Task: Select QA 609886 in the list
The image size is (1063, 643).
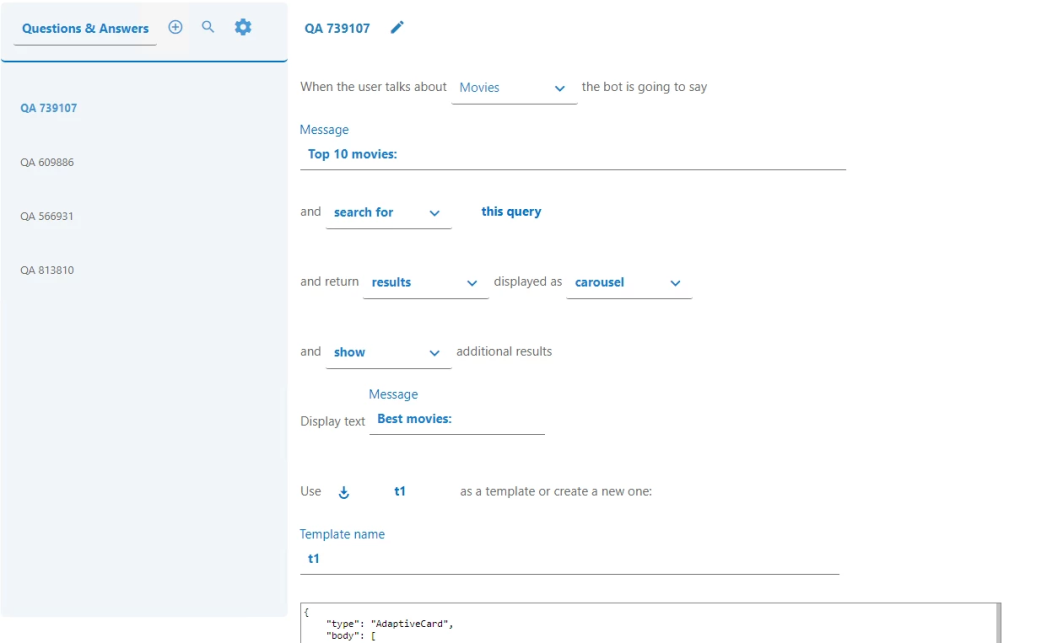Action: pyautogui.click(x=47, y=162)
